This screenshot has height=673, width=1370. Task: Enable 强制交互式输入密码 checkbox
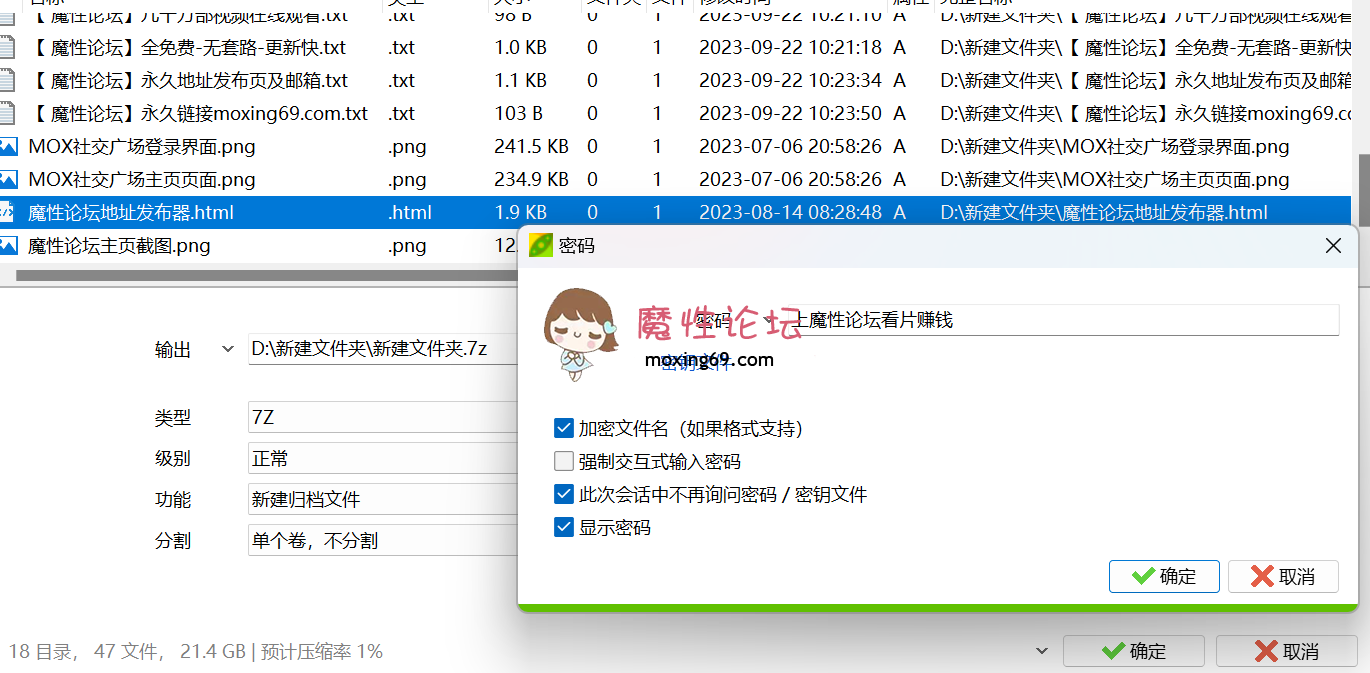click(x=564, y=462)
